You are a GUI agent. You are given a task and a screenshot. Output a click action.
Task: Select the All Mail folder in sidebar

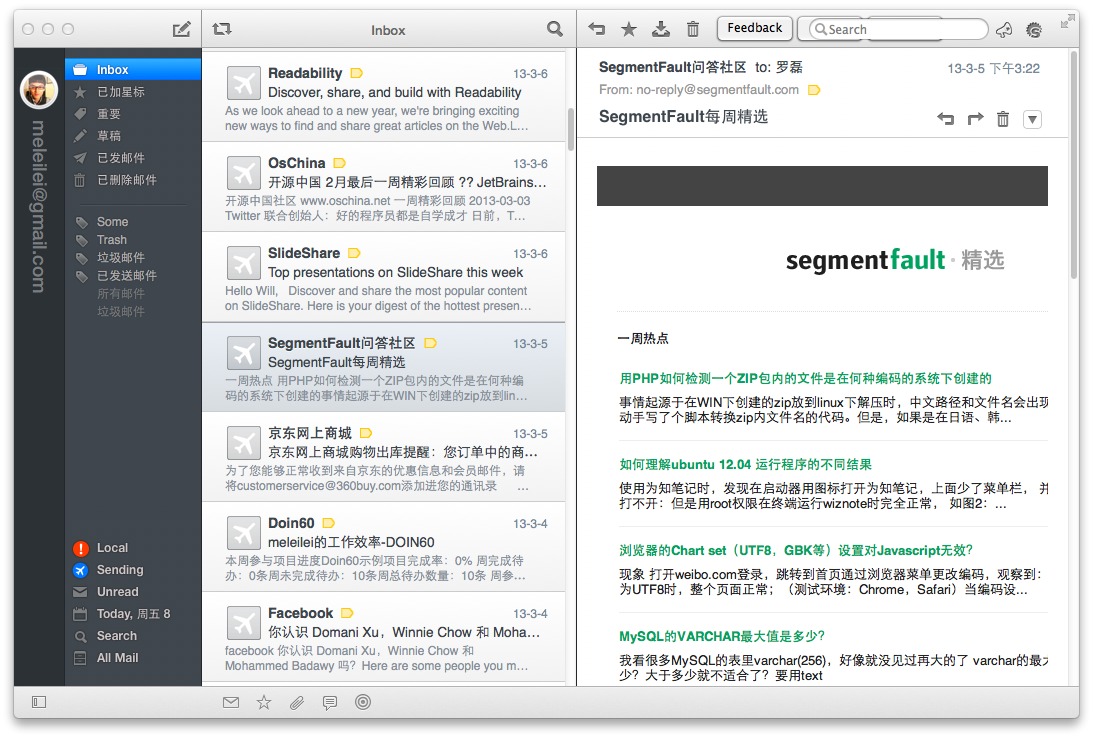117,658
